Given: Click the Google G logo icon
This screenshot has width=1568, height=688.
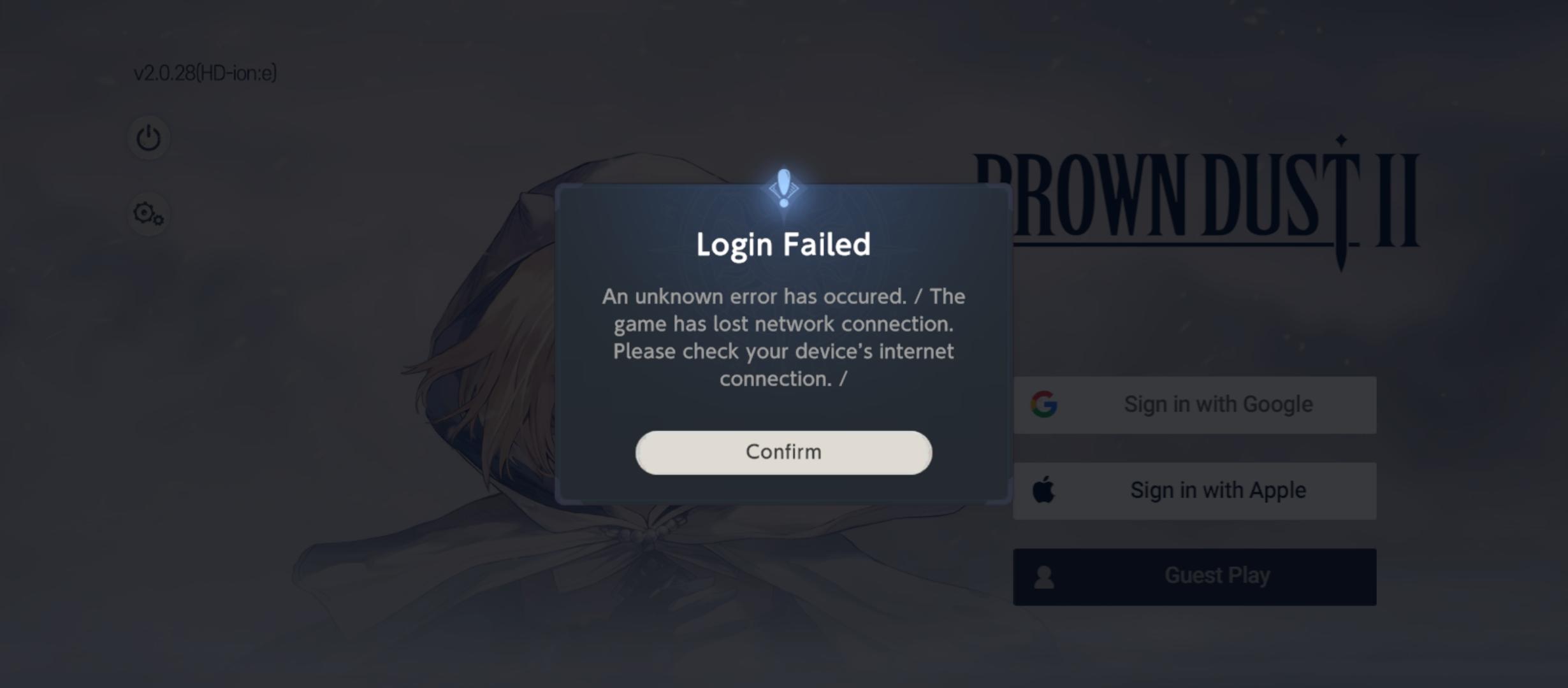Looking at the screenshot, I should (x=1044, y=405).
